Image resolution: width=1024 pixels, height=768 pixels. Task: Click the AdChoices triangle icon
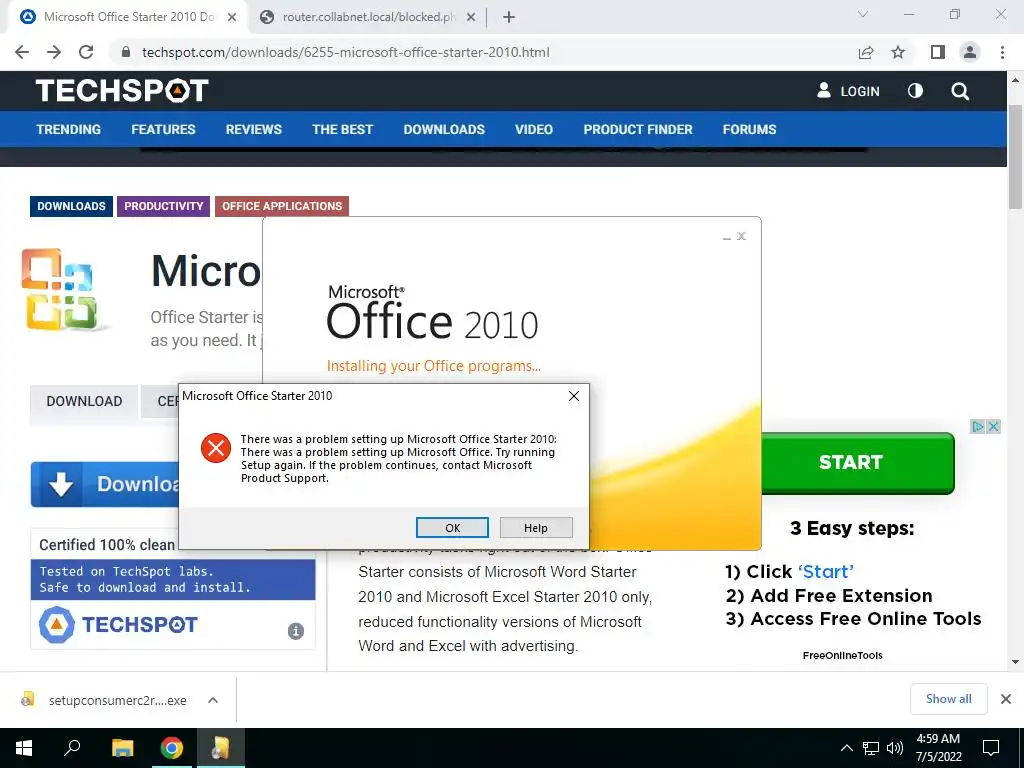[978, 426]
